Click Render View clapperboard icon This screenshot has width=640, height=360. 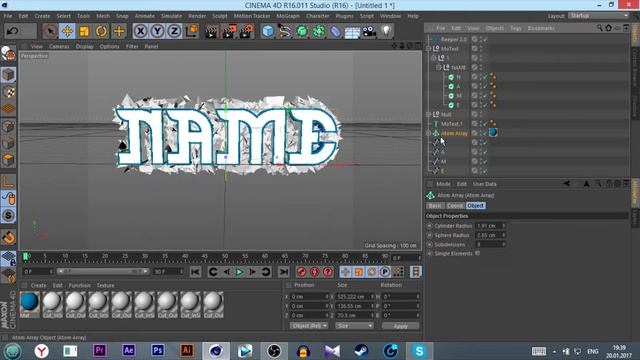(x=211, y=31)
